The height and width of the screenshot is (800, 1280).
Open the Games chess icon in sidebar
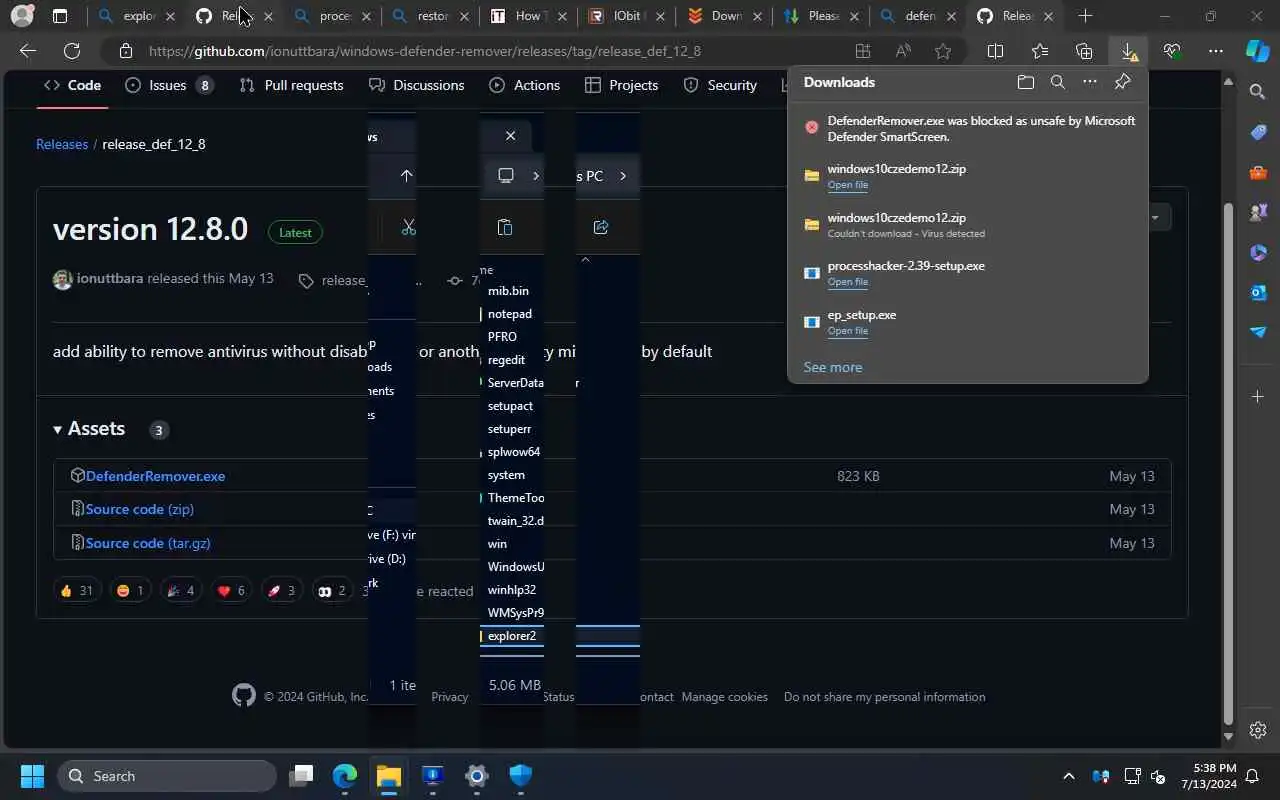coord(1258,212)
